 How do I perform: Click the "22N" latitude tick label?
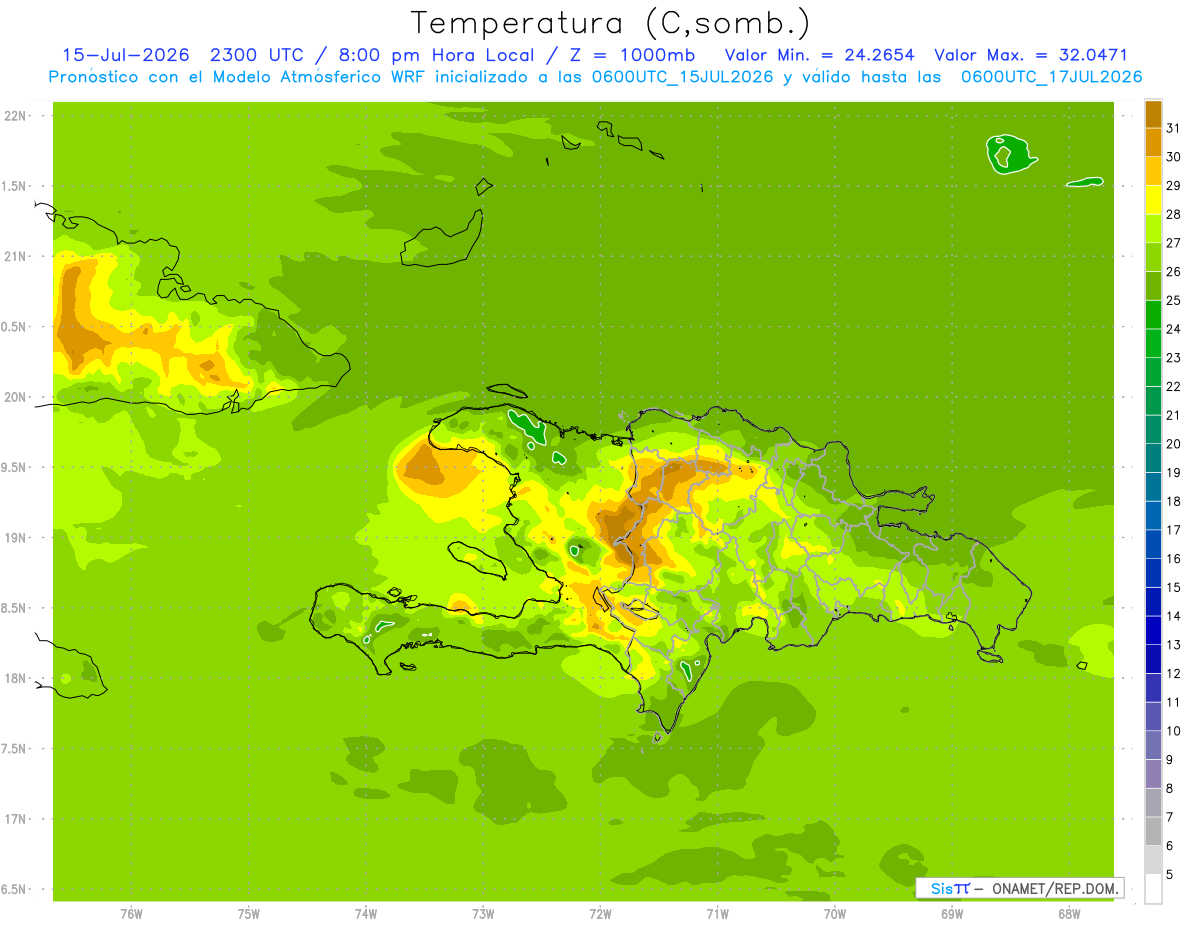pyautogui.click(x=15, y=115)
